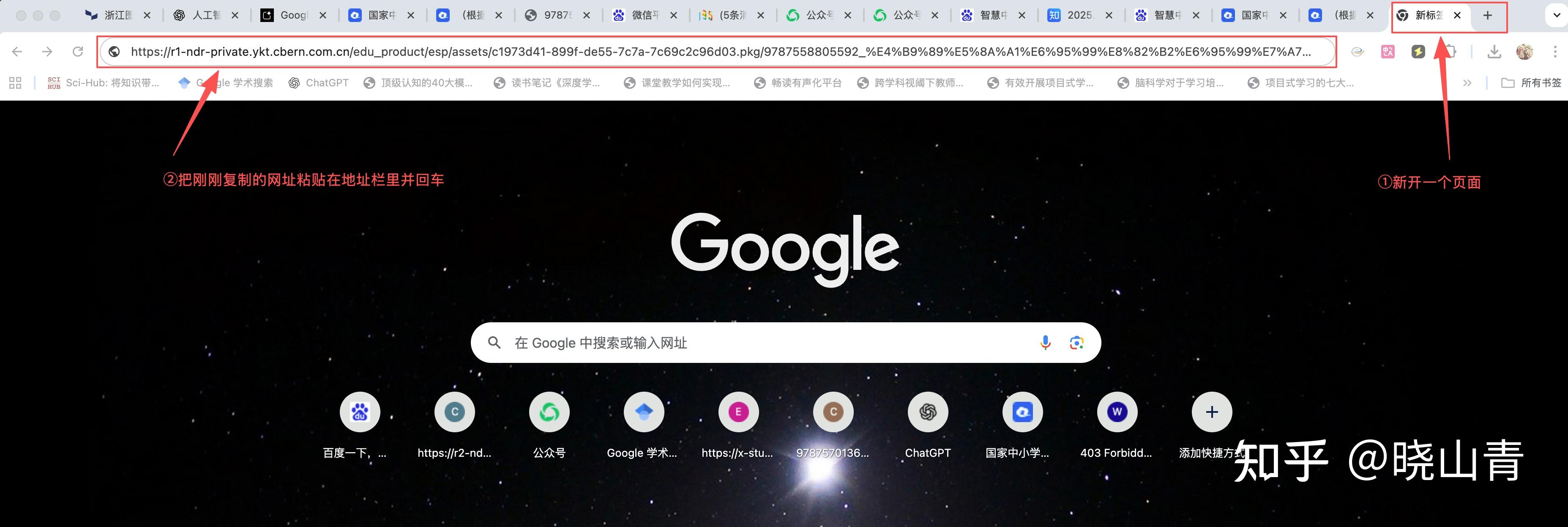Open the downloads tray icon
The image size is (1568, 527).
(x=1494, y=52)
